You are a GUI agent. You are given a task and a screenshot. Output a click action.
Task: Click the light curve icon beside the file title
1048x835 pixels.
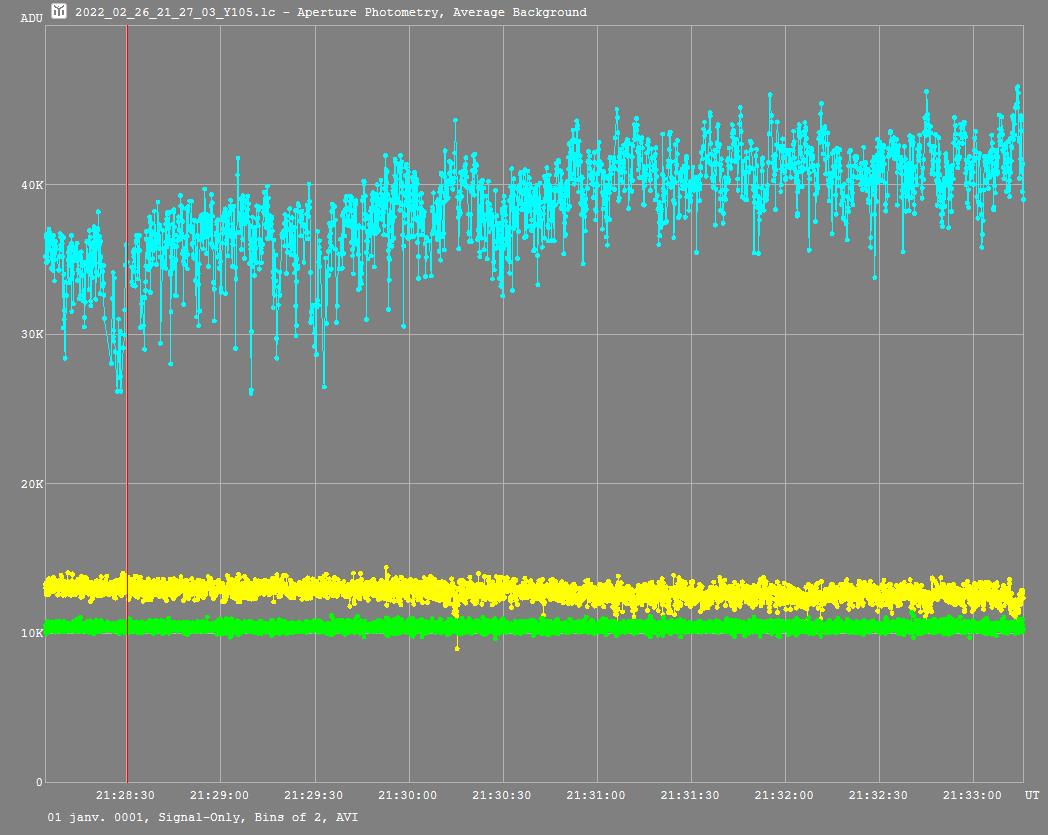(x=59, y=11)
